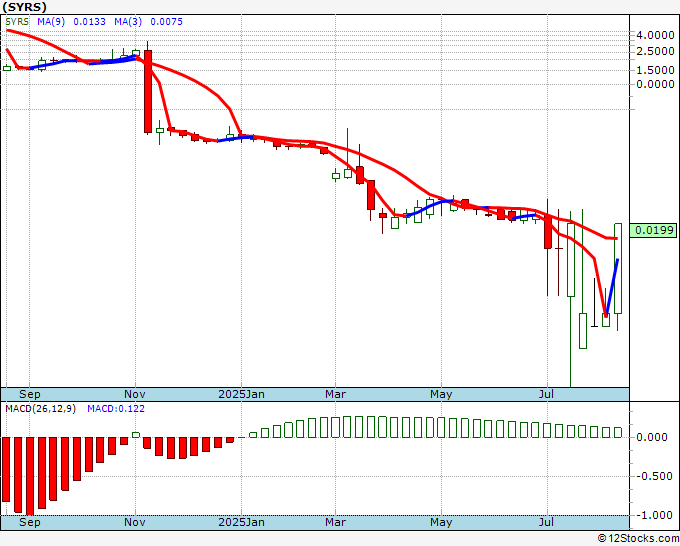Click the MA(9) value 0.0133
The height and width of the screenshot is (546, 680).
tap(89, 22)
